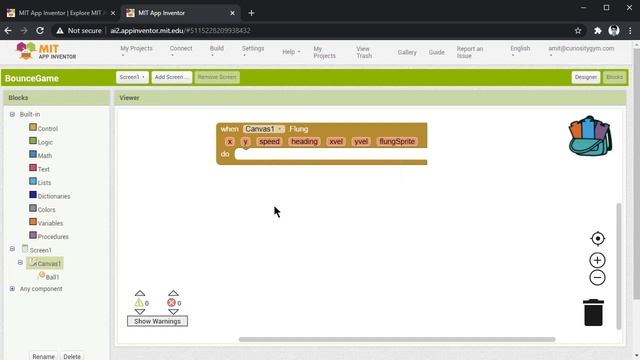Click the red error circle icon
Viewport: 640px width, 360px height.
[x=171, y=302]
